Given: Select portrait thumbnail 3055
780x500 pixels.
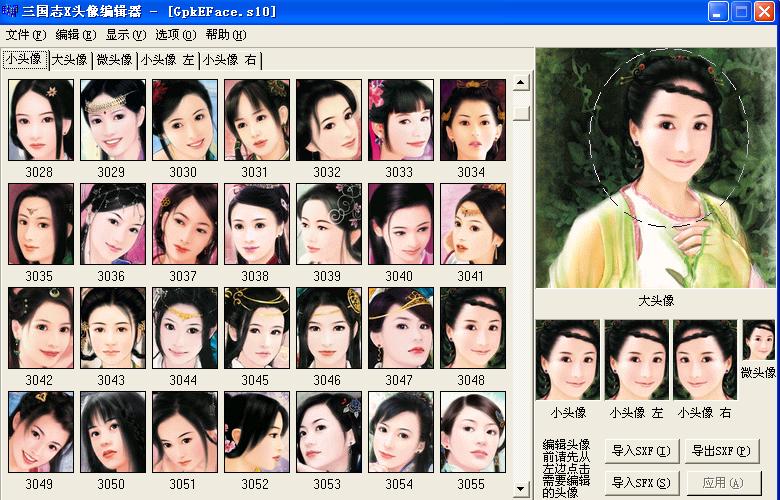Looking at the screenshot, I should coord(473,432).
